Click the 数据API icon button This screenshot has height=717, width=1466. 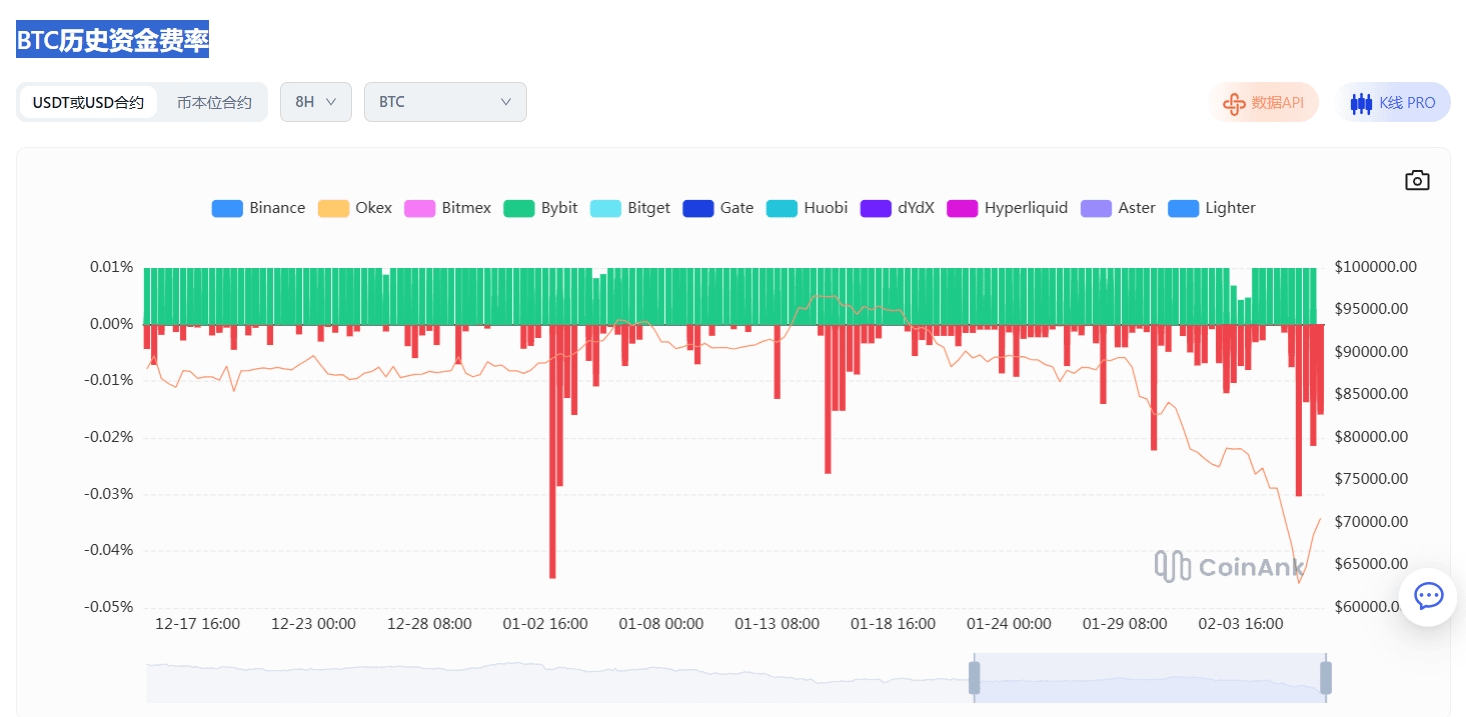[1264, 102]
